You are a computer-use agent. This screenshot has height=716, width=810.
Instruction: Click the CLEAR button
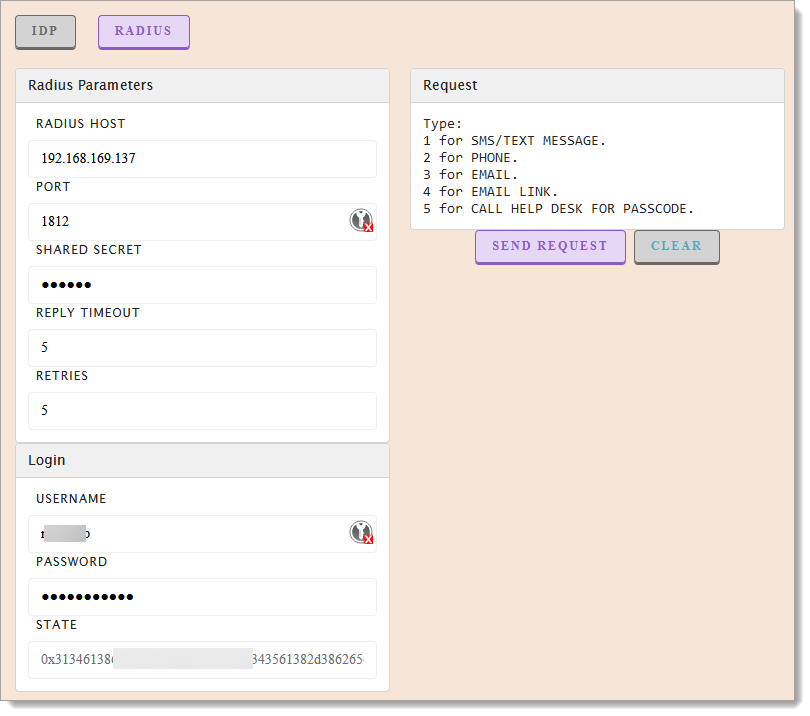[676, 246]
